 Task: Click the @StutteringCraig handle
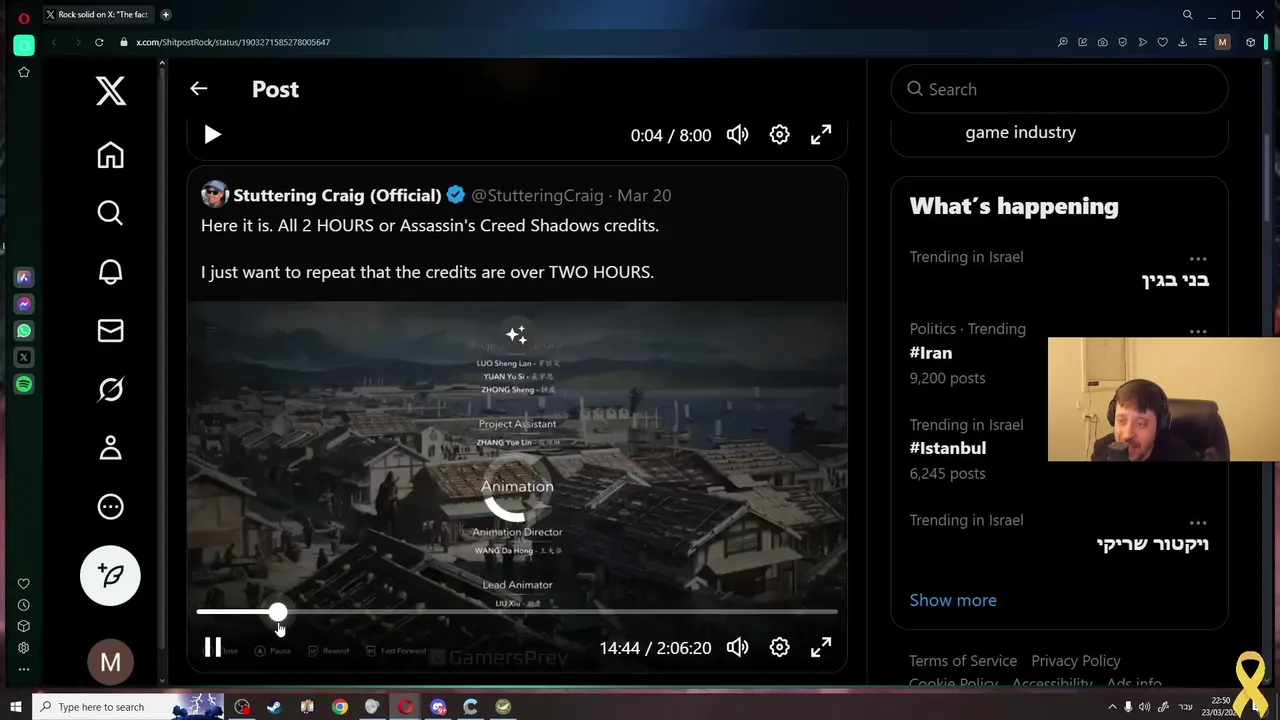tap(537, 195)
